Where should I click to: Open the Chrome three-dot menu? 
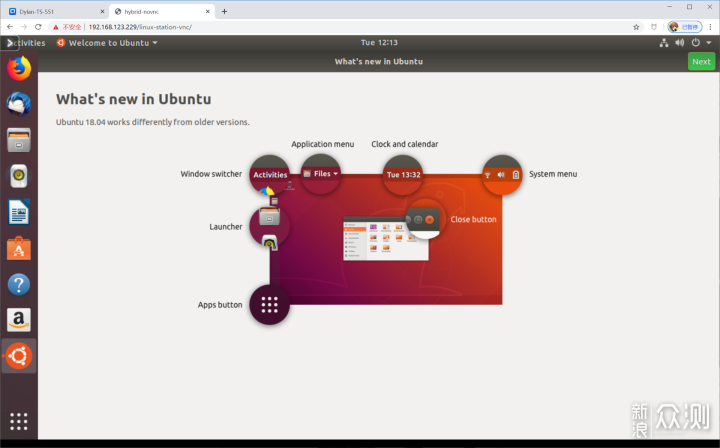[x=710, y=27]
